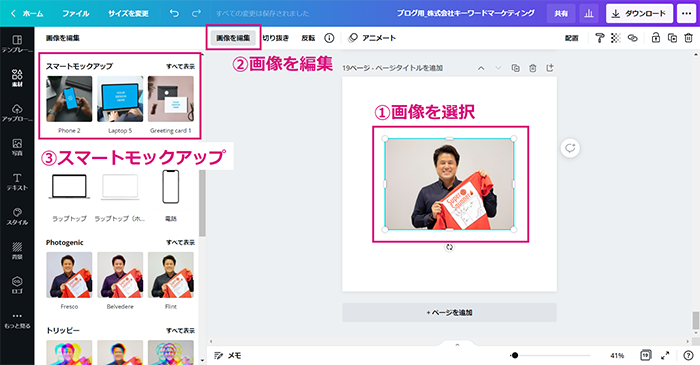This screenshot has height=365, width=700.
Task: Apply the Flint filter
Action: click(x=171, y=275)
